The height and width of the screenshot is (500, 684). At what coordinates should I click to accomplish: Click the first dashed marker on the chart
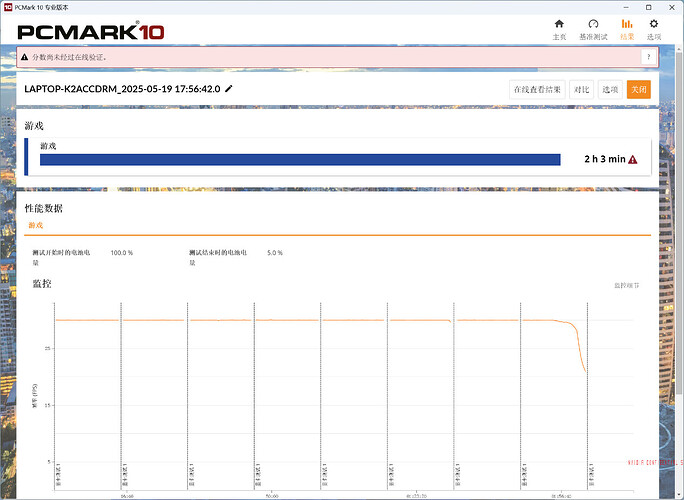coord(55,400)
